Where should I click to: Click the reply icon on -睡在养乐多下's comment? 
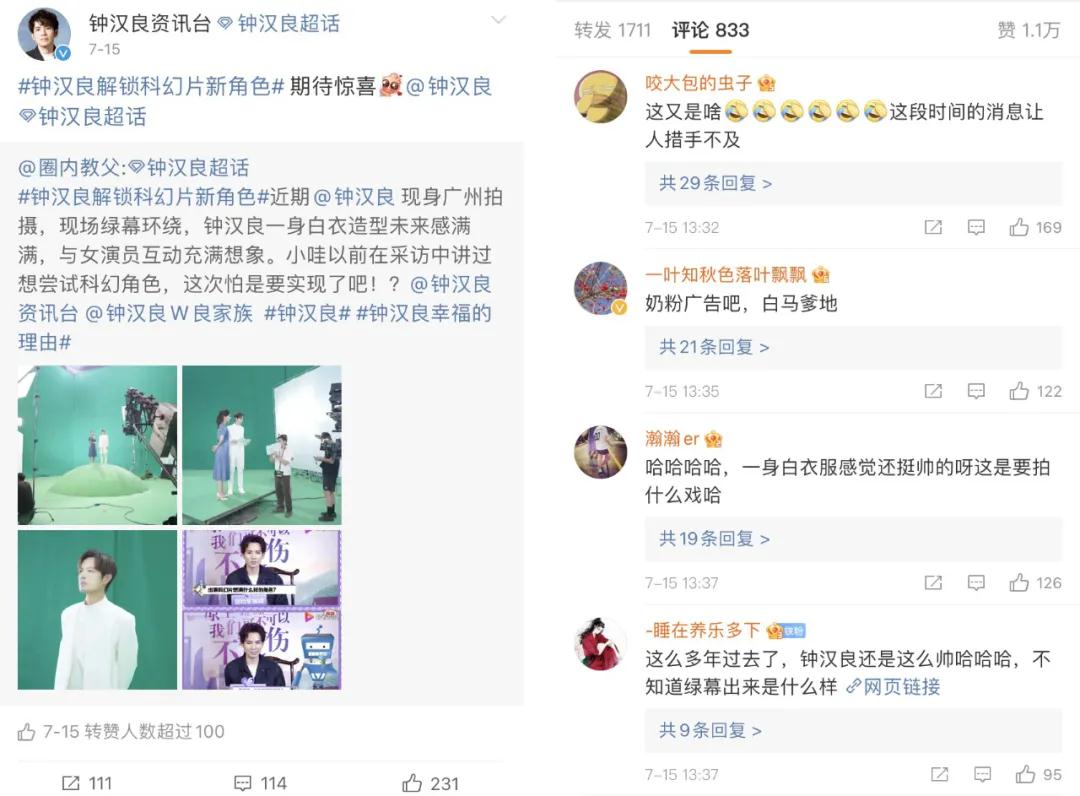(x=982, y=774)
